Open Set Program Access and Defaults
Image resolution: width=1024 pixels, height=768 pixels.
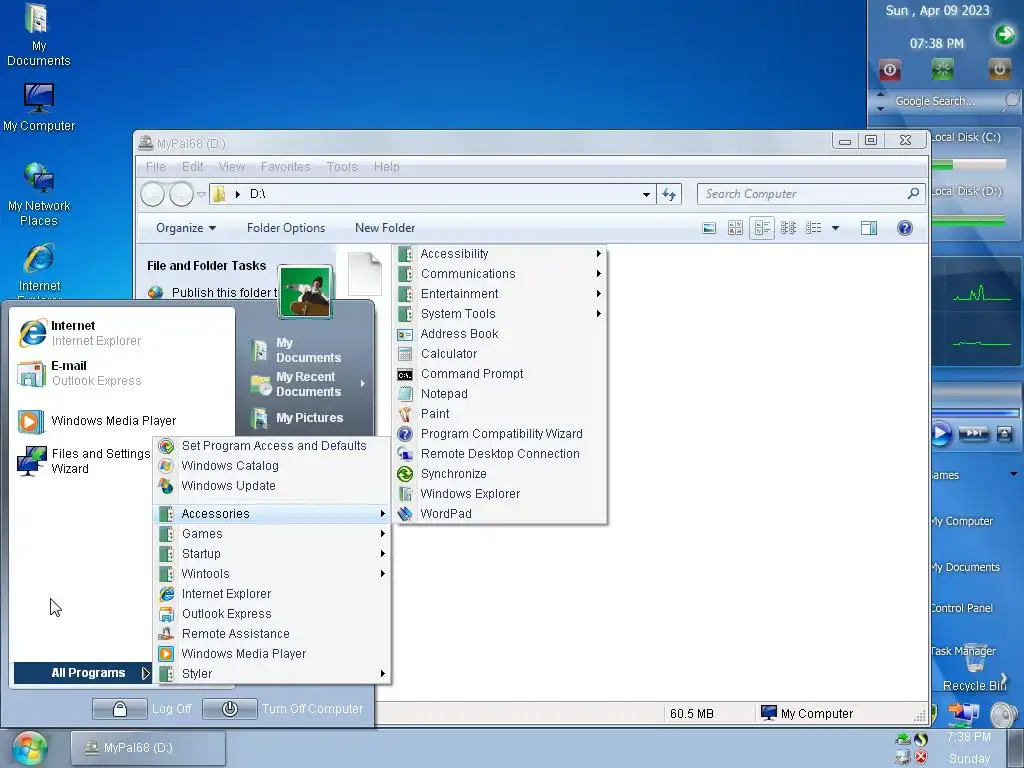pos(272,445)
